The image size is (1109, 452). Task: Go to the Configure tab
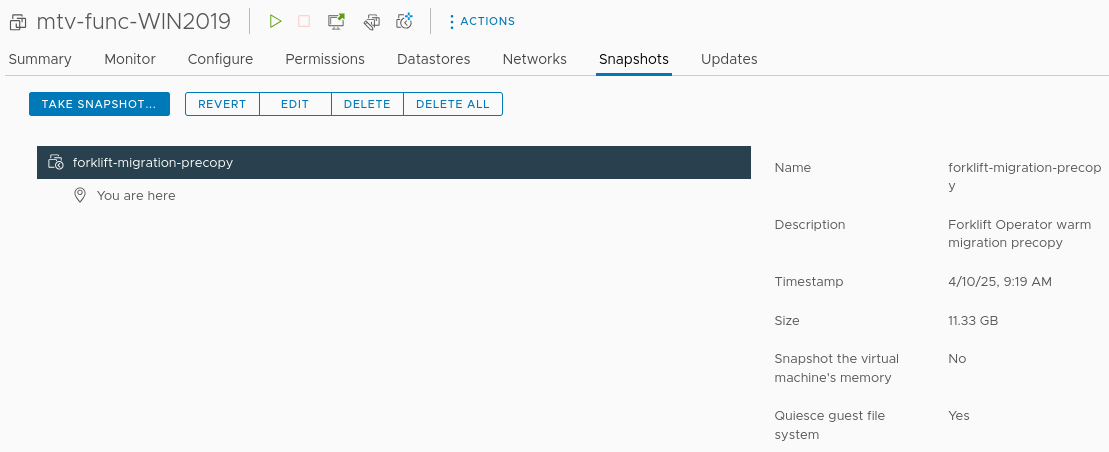220,59
